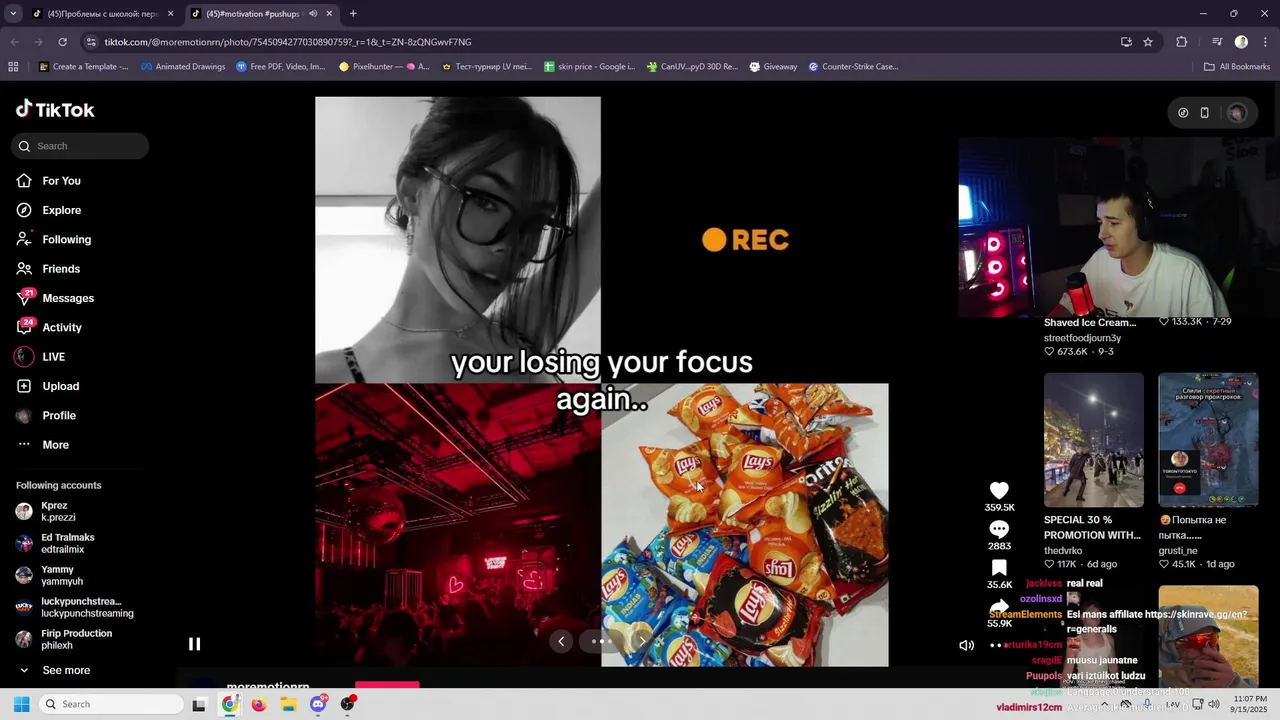The image size is (1280, 720).
Task: Open the Windows Start menu
Action: [x=21, y=704]
